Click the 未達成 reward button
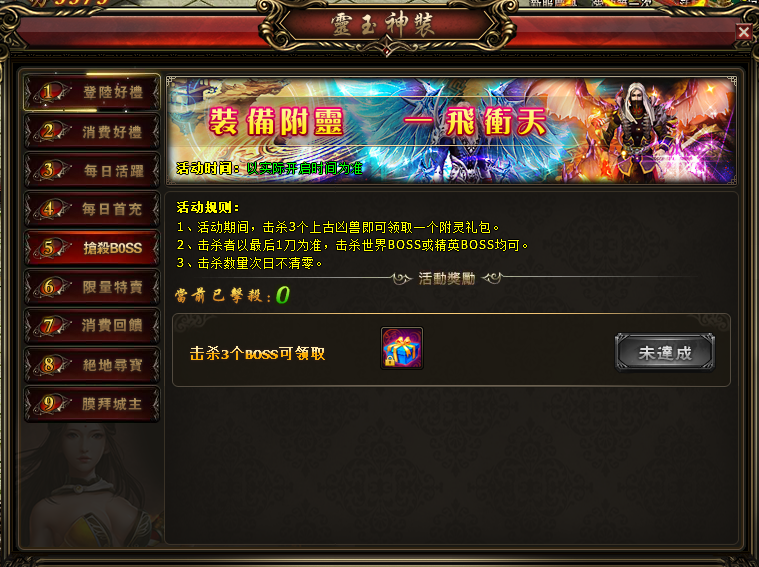The image size is (759, 567). point(665,352)
